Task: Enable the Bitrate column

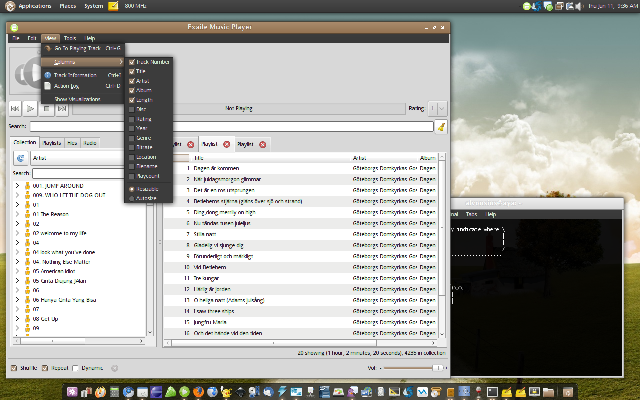Action: [x=131, y=147]
